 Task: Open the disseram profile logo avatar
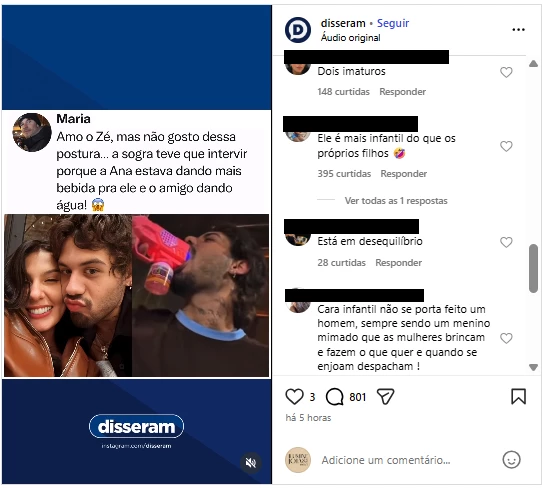(x=298, y=30)
